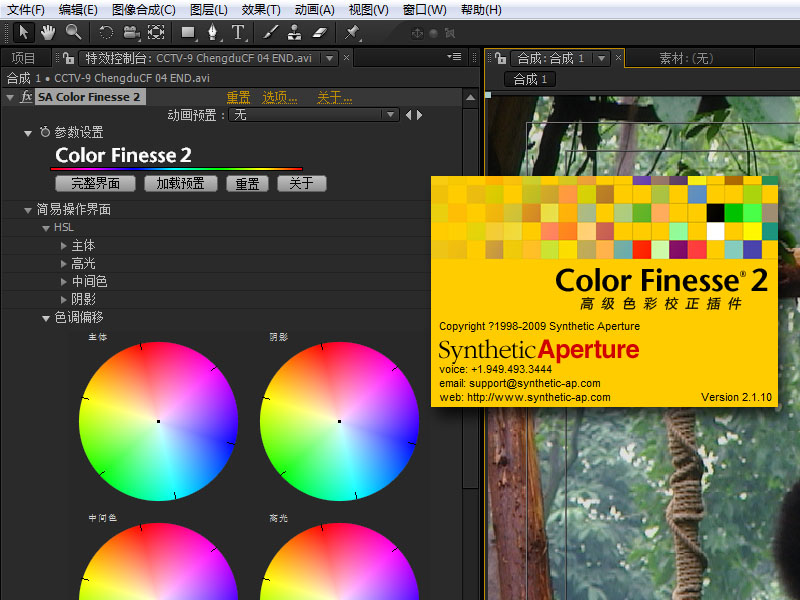The height and width of the screenshot is (600, 800).
Task: Toggle the lock on the 特效控制台 panel
Action: click(69, 58)
